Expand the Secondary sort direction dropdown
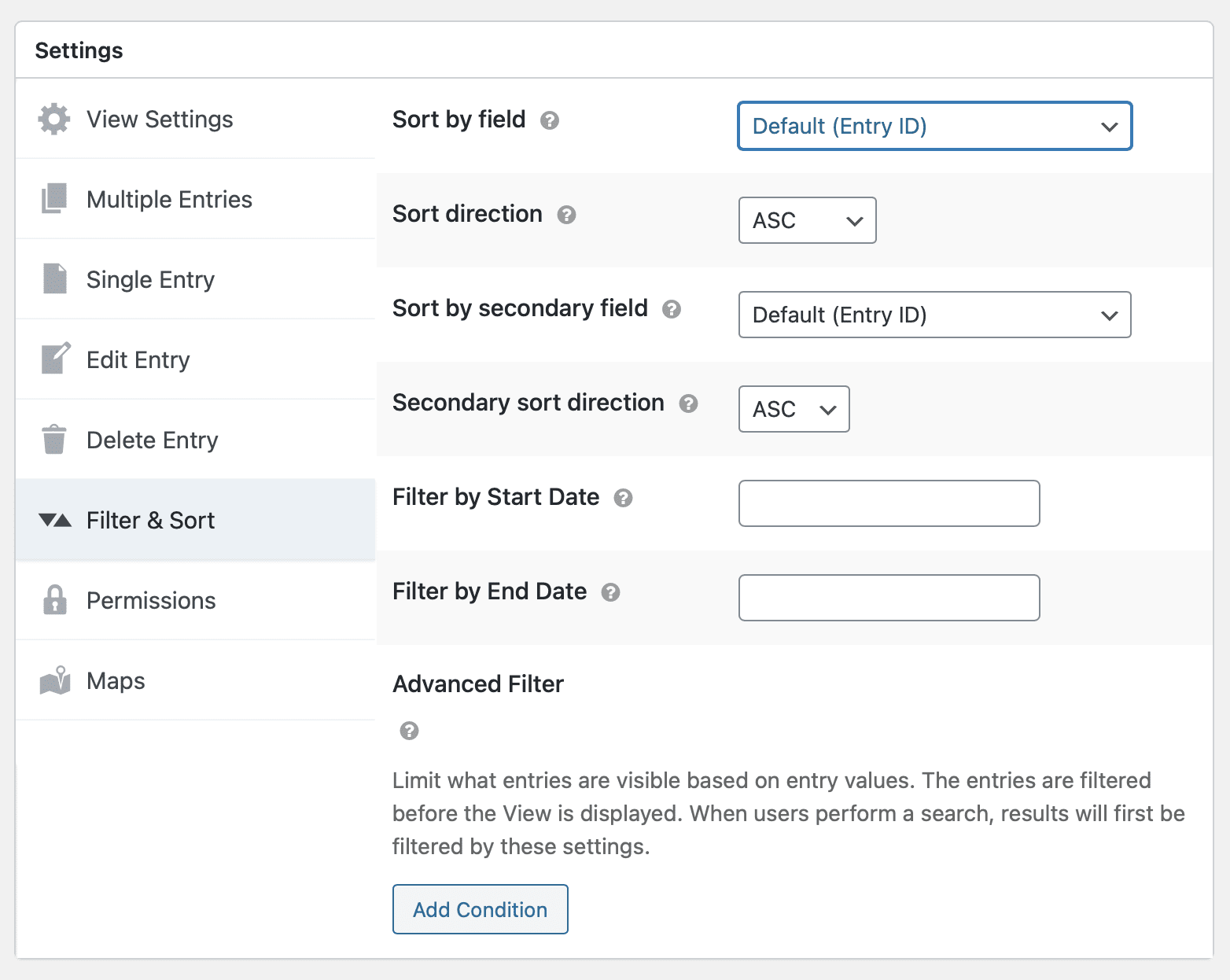The width and height of the screenshot is (1230, 980). [x=794, y=409]
